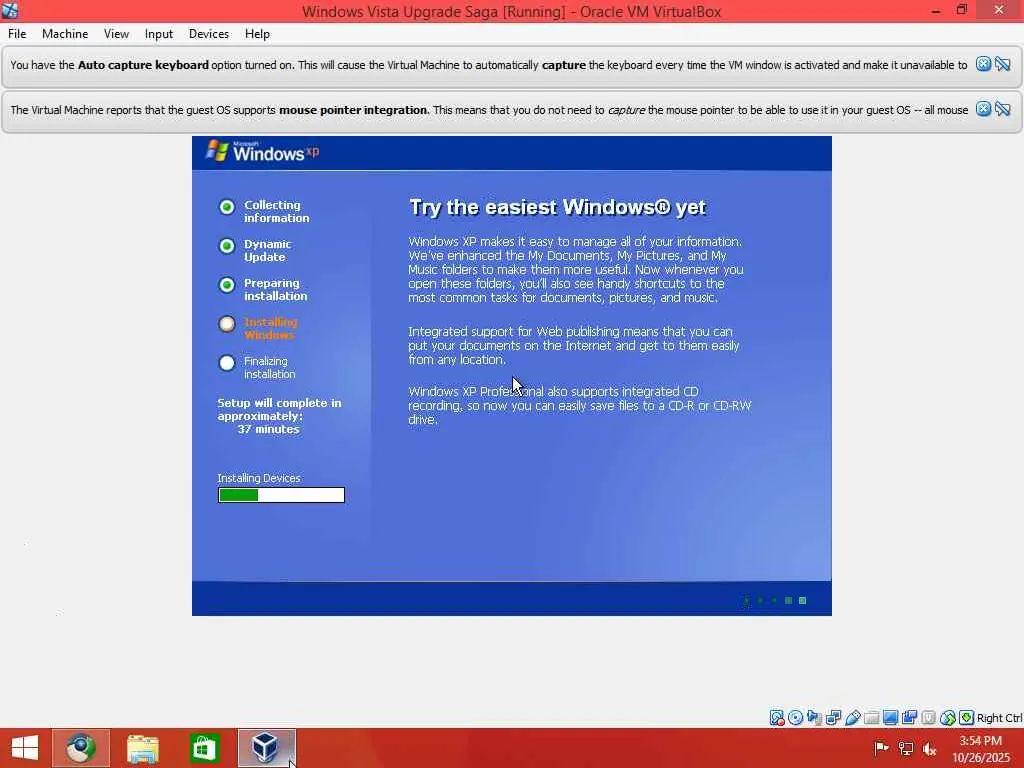Click the shared folders status icon

tap(871, 718)
